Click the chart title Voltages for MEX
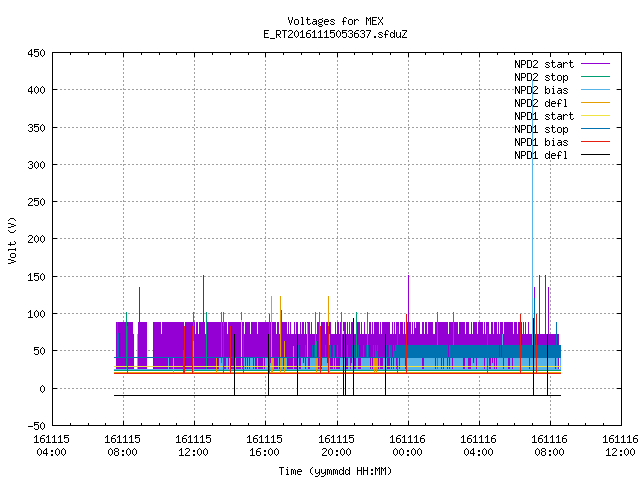This screenshot has height=480, width=640. 335,21
